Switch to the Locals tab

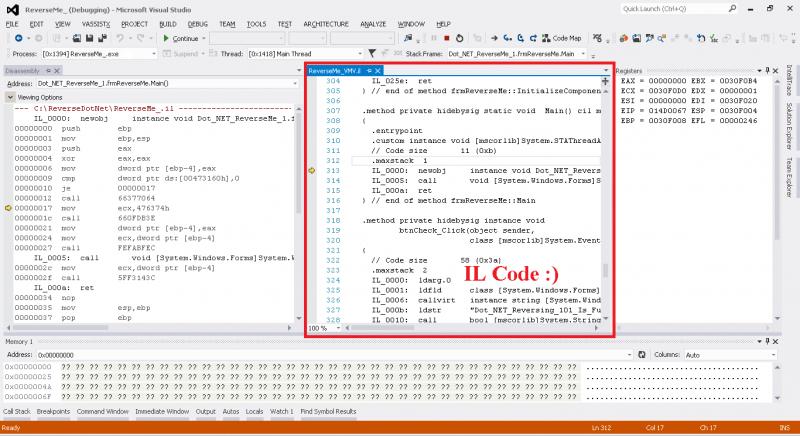point(254,411)
